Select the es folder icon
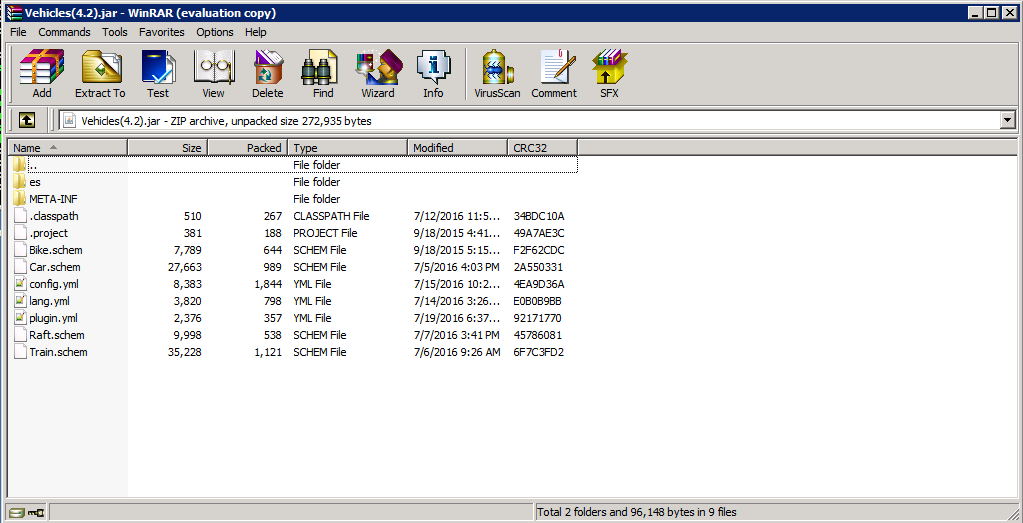1023x523 pixels. tap(20, 182)
